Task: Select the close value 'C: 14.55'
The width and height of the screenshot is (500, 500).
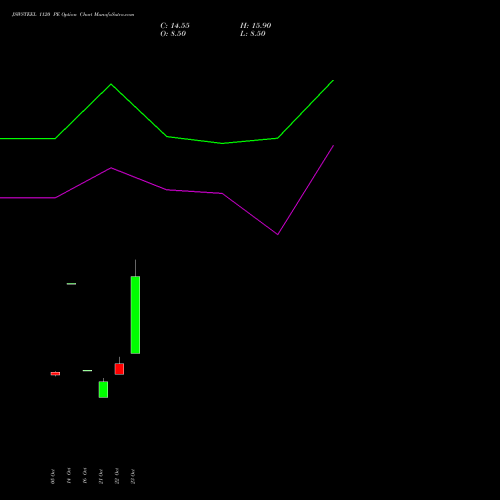Action: pos(175,26)
